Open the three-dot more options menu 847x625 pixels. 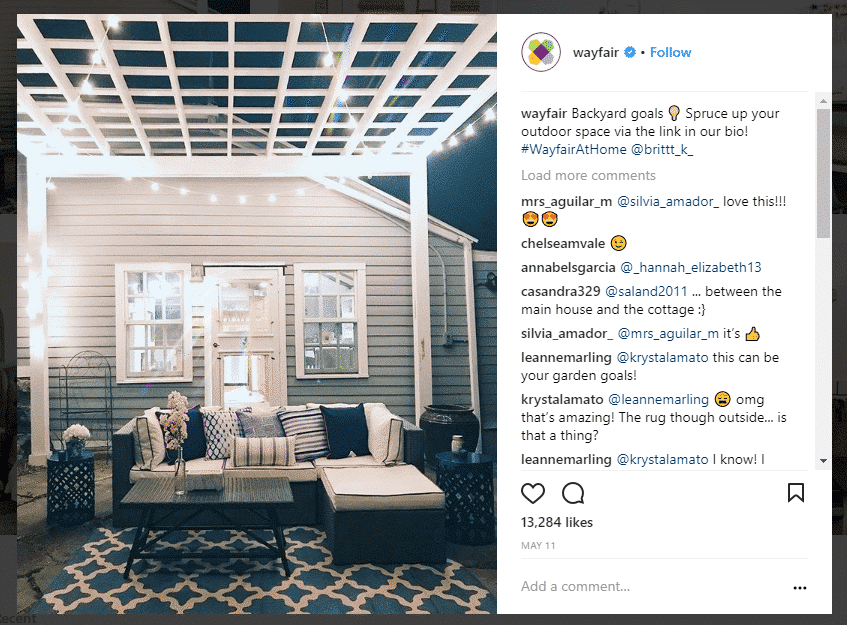(x=800, y=588)
